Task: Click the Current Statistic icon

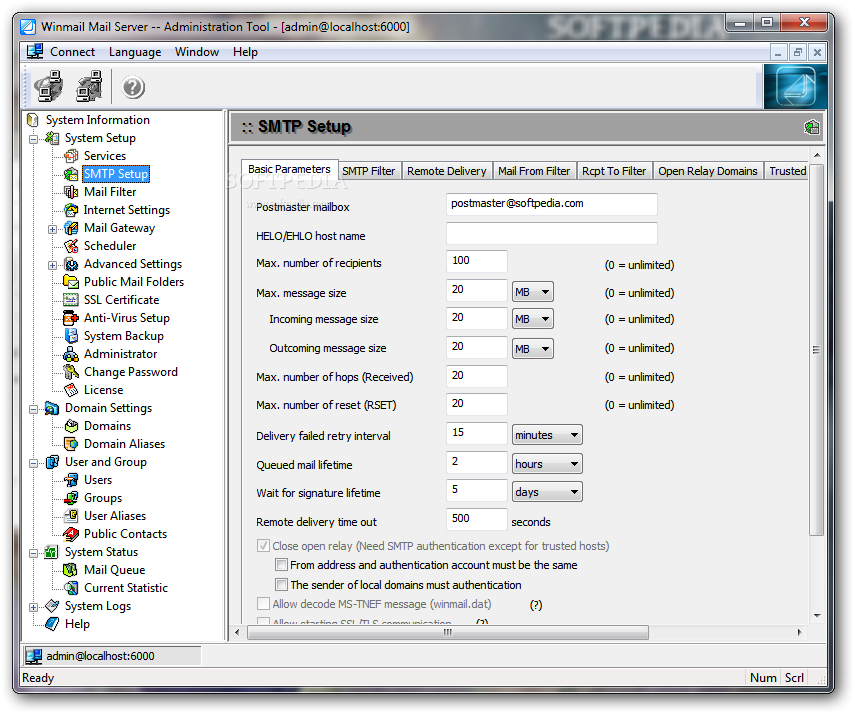Action: click(x=71, y=588)
